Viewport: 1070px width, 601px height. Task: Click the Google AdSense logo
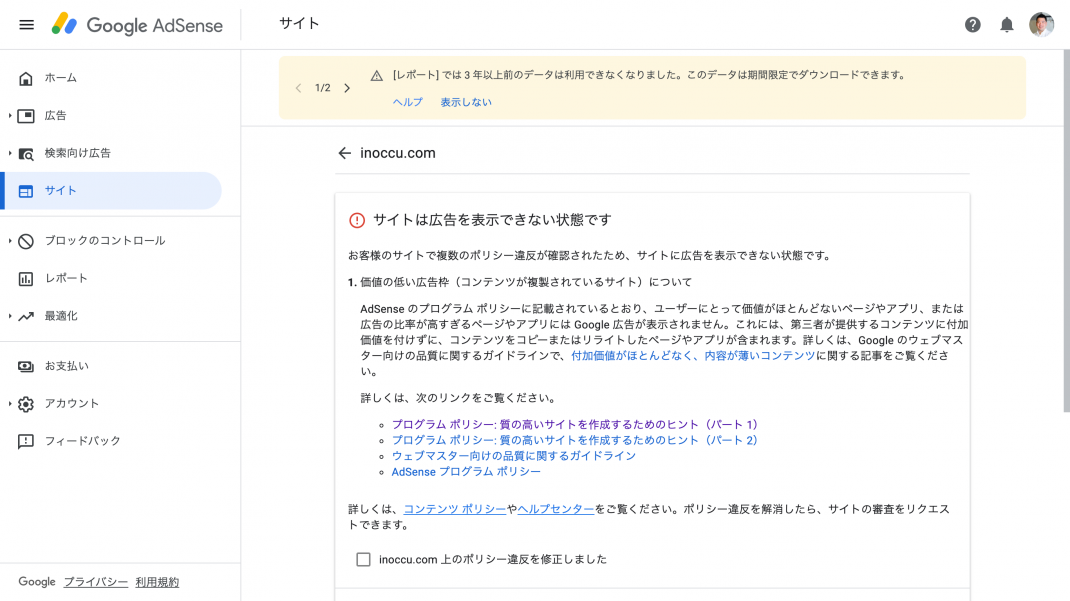(x=137, y=25)
